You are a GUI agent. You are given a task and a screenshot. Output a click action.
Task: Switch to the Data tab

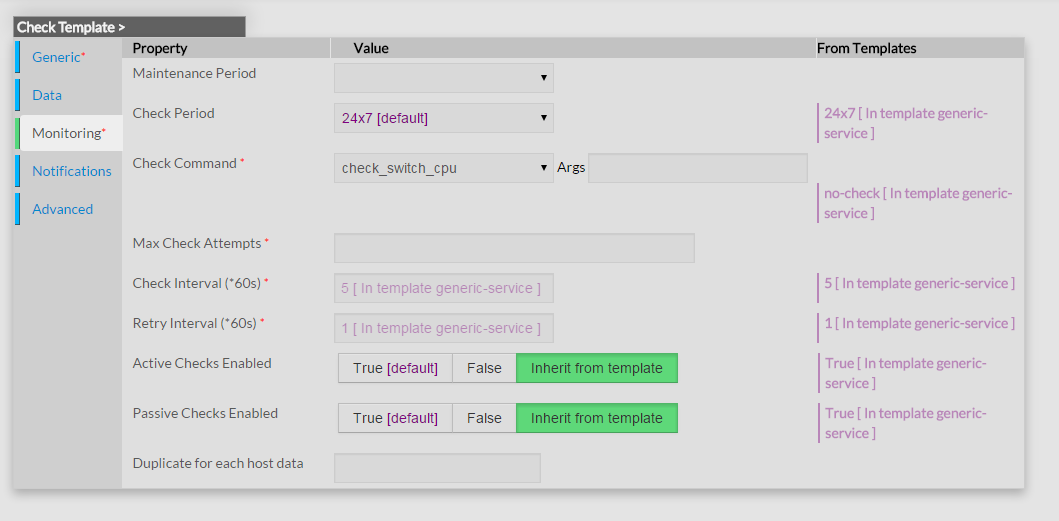click(47, 95)
